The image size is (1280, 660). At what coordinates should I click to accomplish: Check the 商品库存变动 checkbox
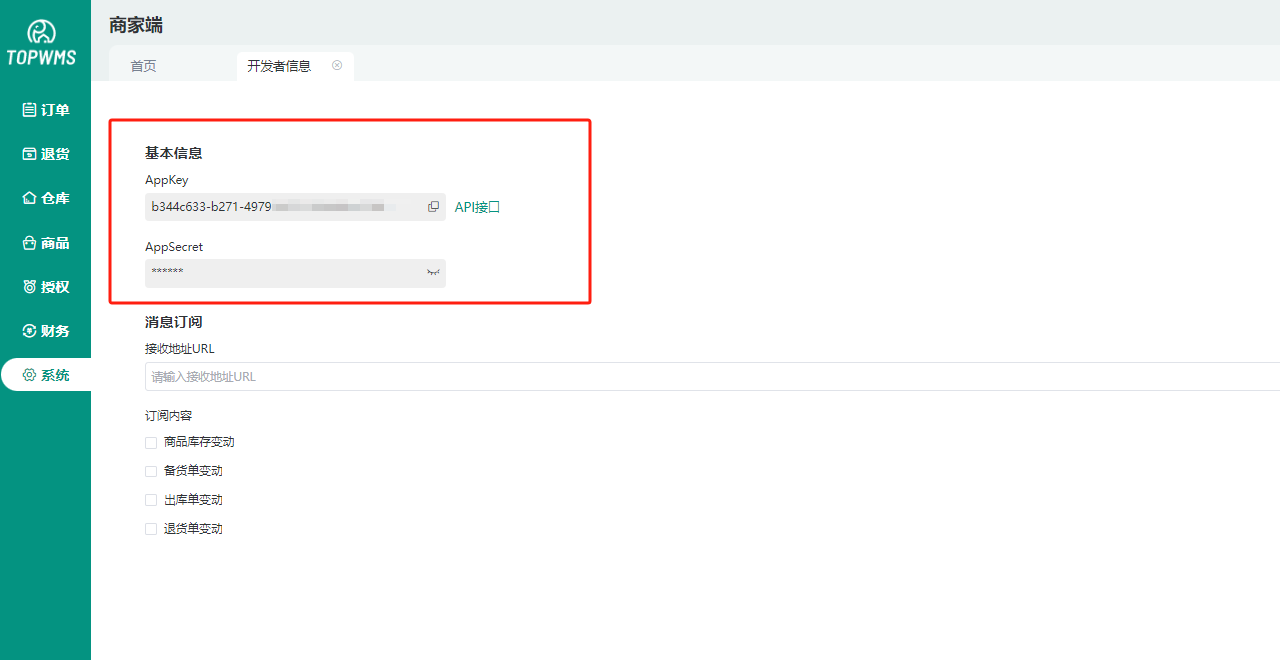(x=151, y=442)
